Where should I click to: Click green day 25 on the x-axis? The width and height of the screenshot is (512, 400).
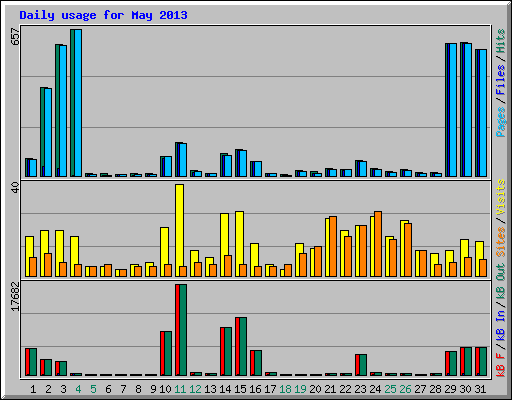390,389
